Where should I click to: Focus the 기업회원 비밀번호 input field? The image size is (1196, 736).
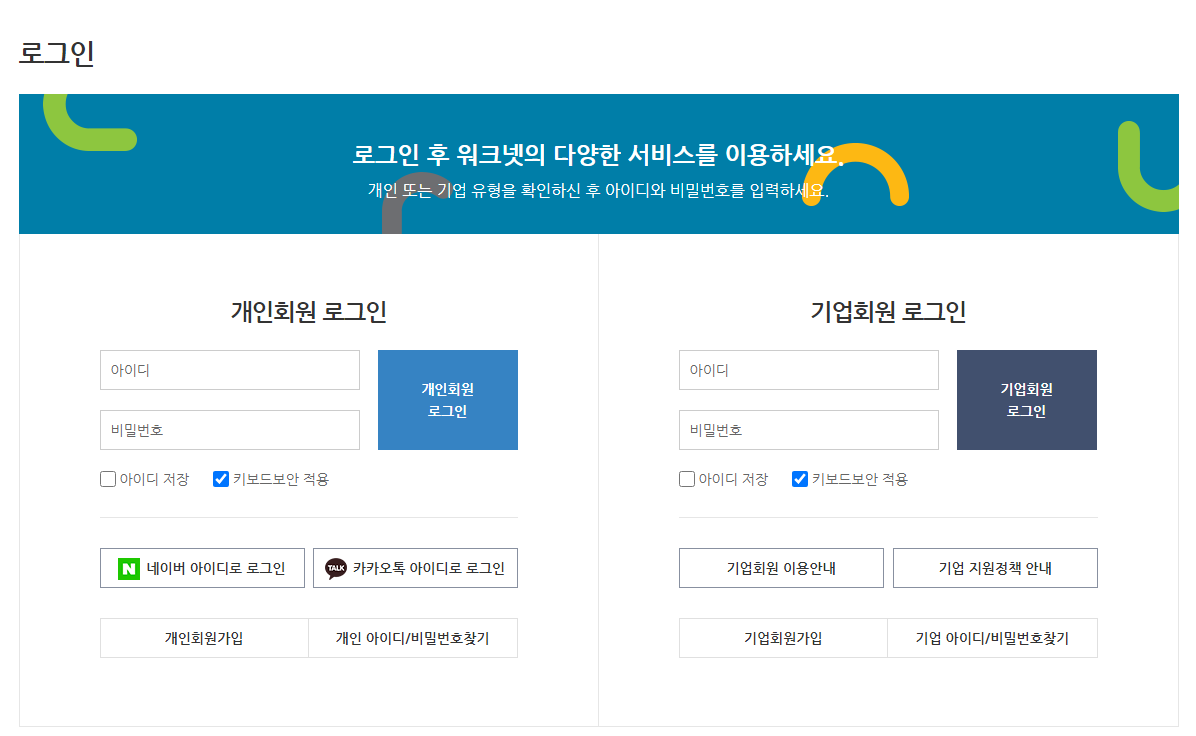pos(809,430)
